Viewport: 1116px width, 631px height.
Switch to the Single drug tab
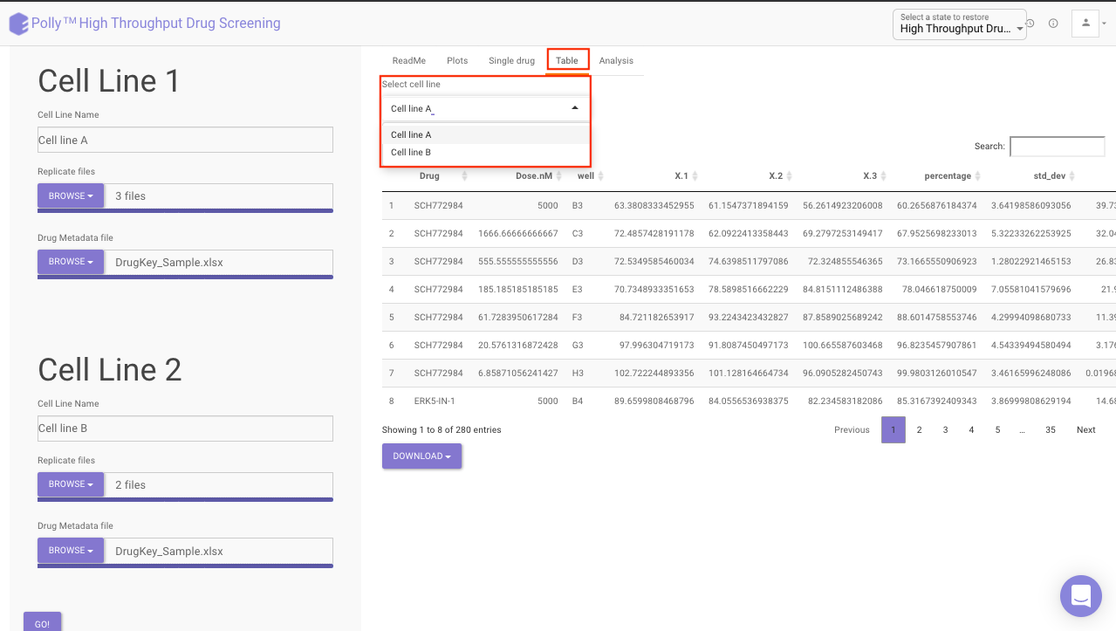512,60
